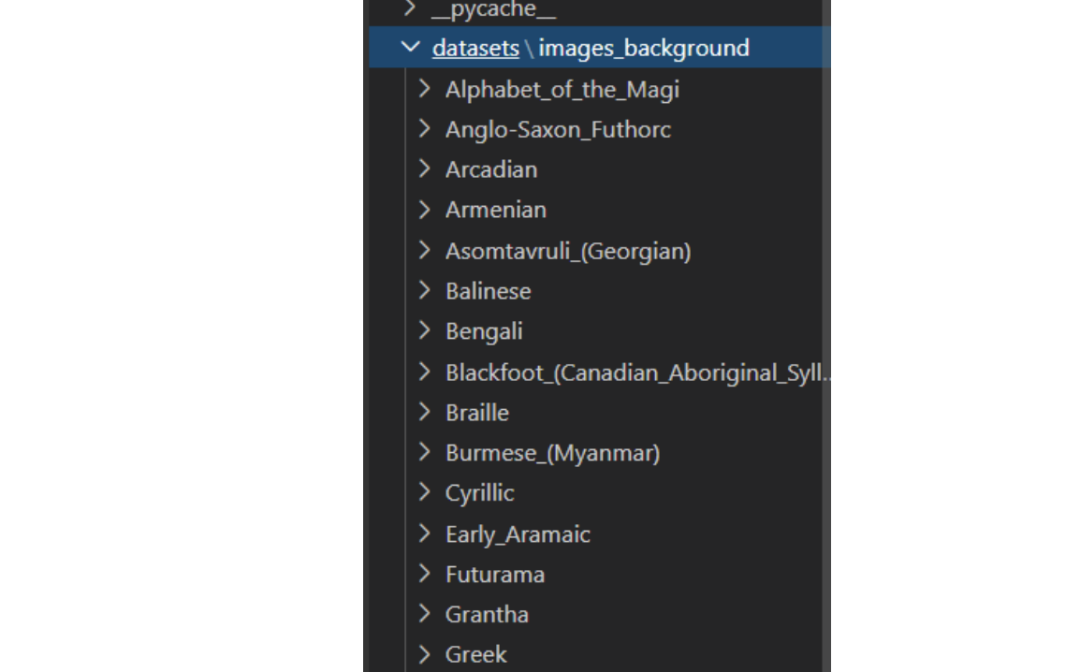1080x672 pixels.
Task: Click the Futurama folder label
Action: 495,574
